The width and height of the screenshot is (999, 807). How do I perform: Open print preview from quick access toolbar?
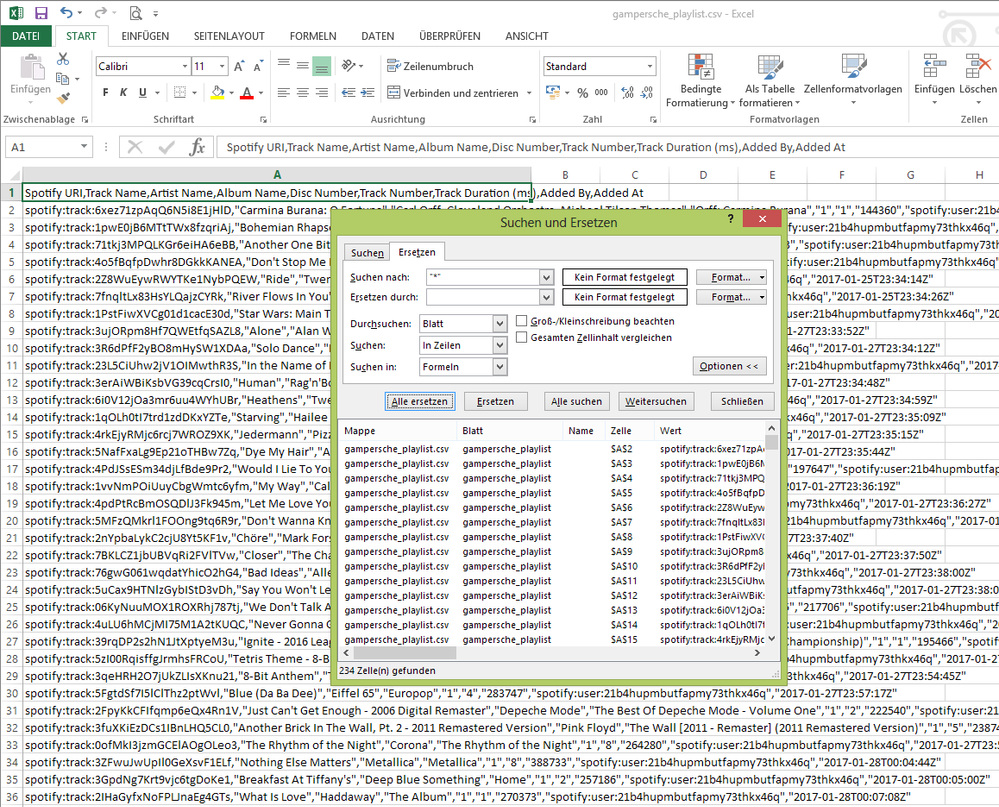point(135,13)
